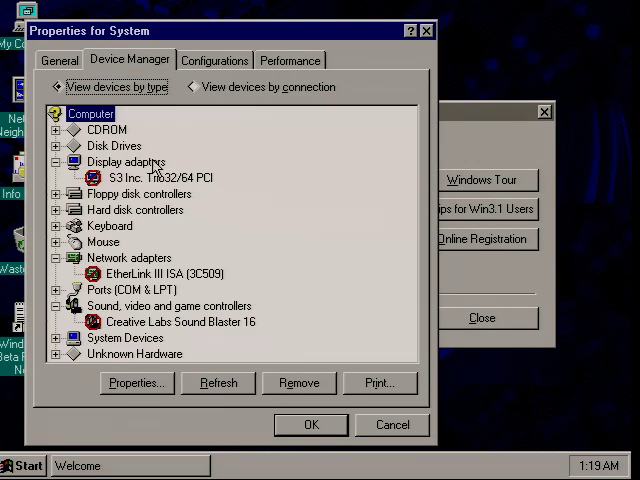Collapse the Network adapters branch

pyautogui.click(x=56, y=258)
